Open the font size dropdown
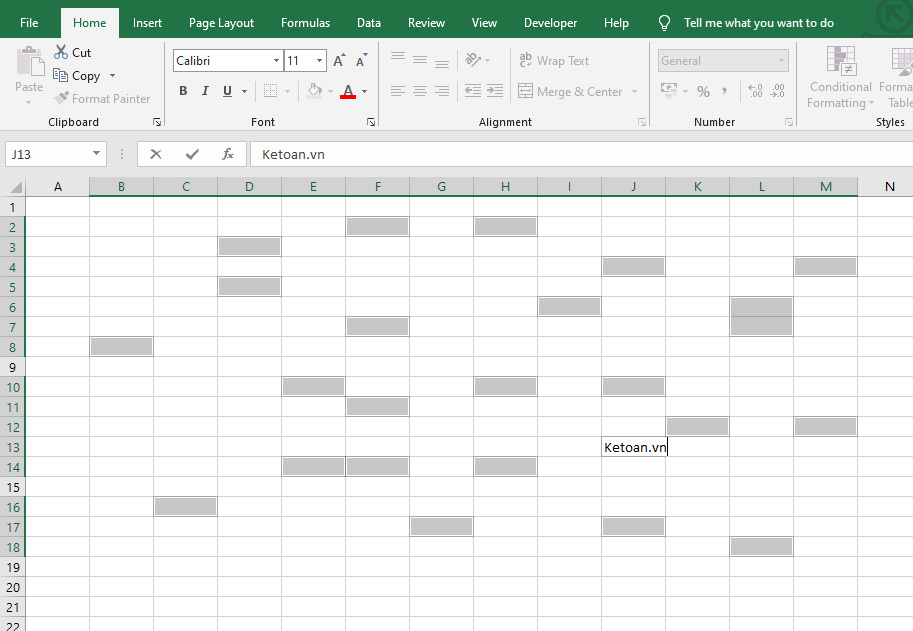This screenshot has height=631, width=913. coord(319,61)
